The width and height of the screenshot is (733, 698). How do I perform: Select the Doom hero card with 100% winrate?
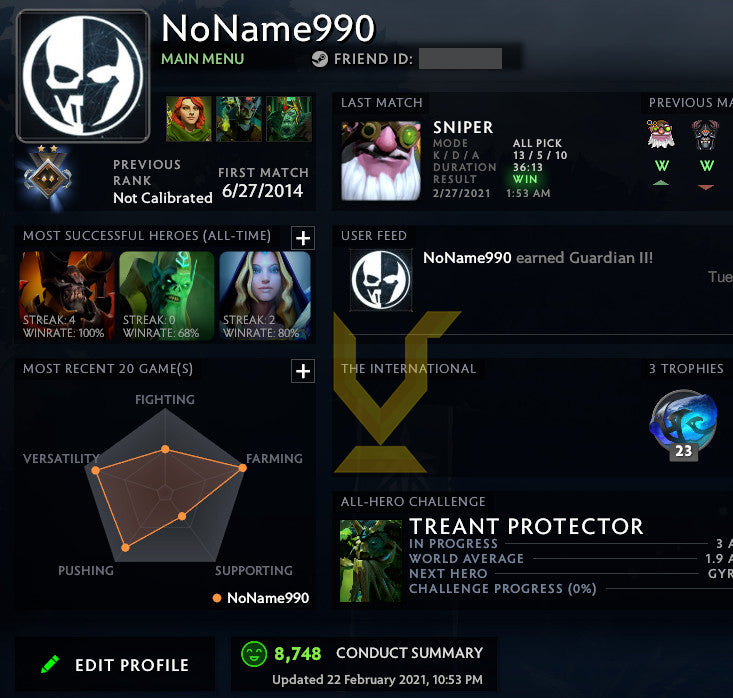click(x=66, y=295)
